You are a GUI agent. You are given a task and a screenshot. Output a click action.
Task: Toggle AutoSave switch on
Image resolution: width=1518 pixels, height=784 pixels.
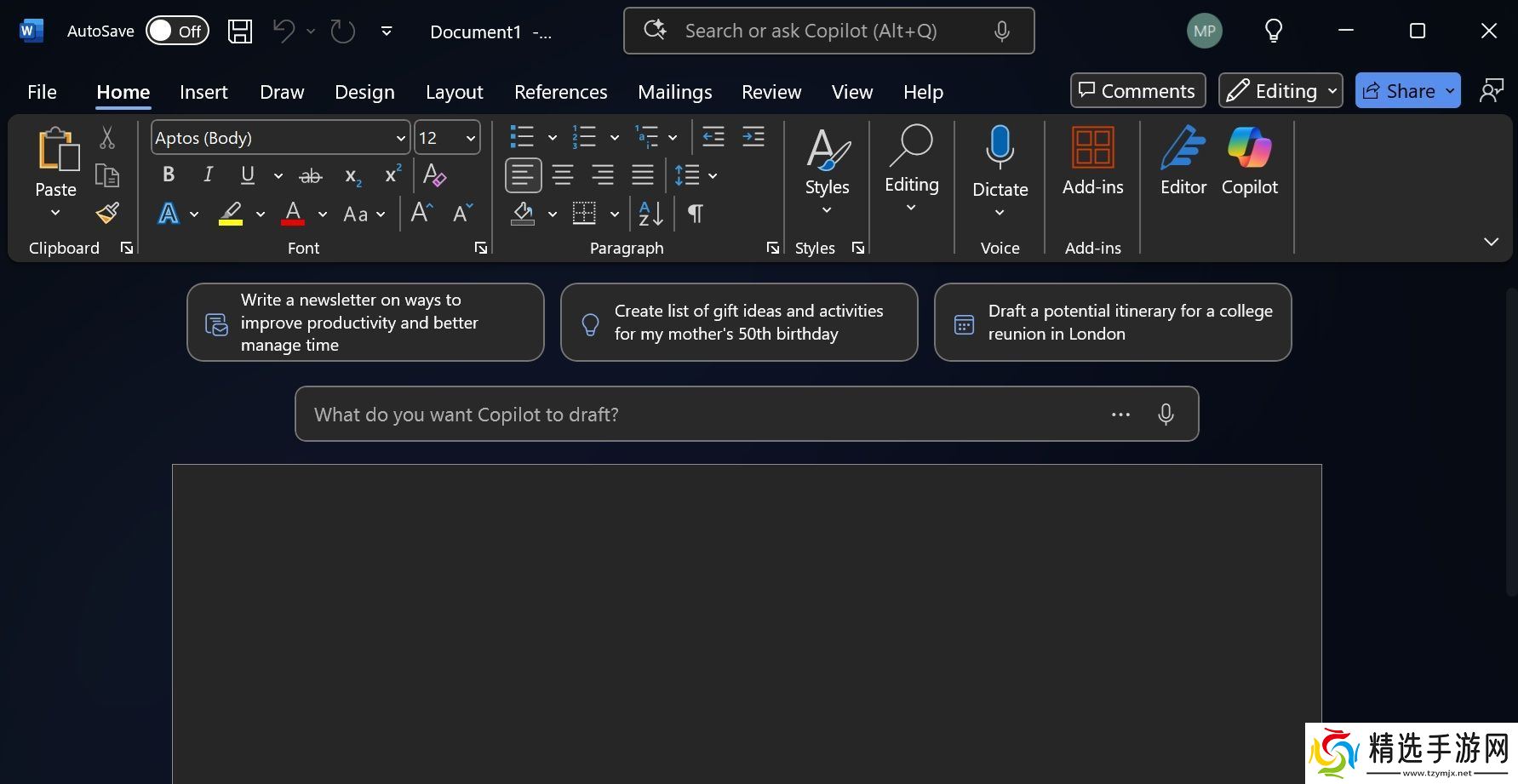(177, 31)
